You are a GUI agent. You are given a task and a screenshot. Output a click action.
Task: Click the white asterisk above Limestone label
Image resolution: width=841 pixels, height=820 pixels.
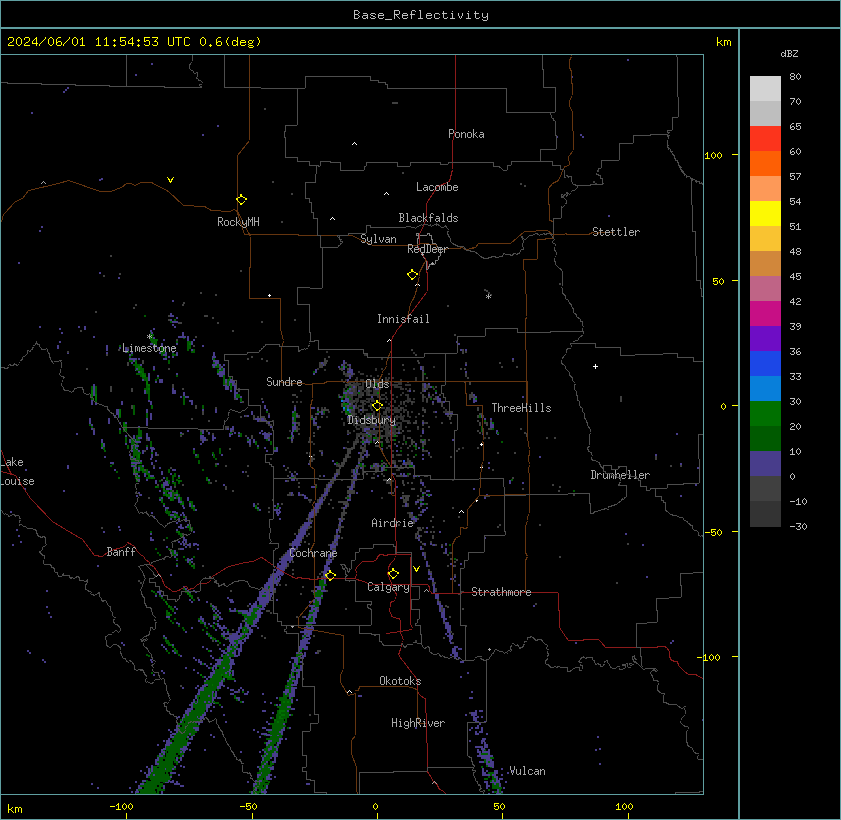[150, 337]
